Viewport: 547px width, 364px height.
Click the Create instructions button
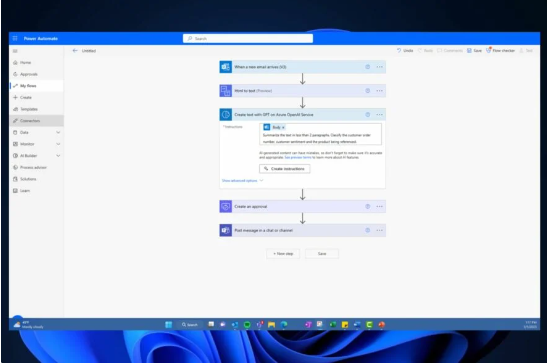coord(285,169)
